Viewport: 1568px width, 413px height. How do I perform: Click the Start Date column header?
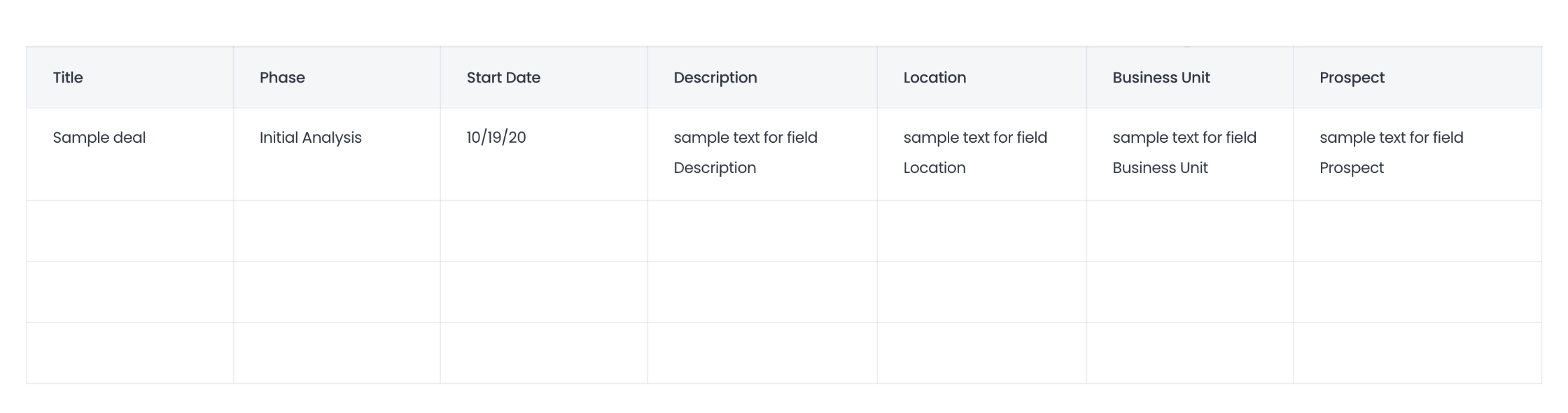(503, 78)
